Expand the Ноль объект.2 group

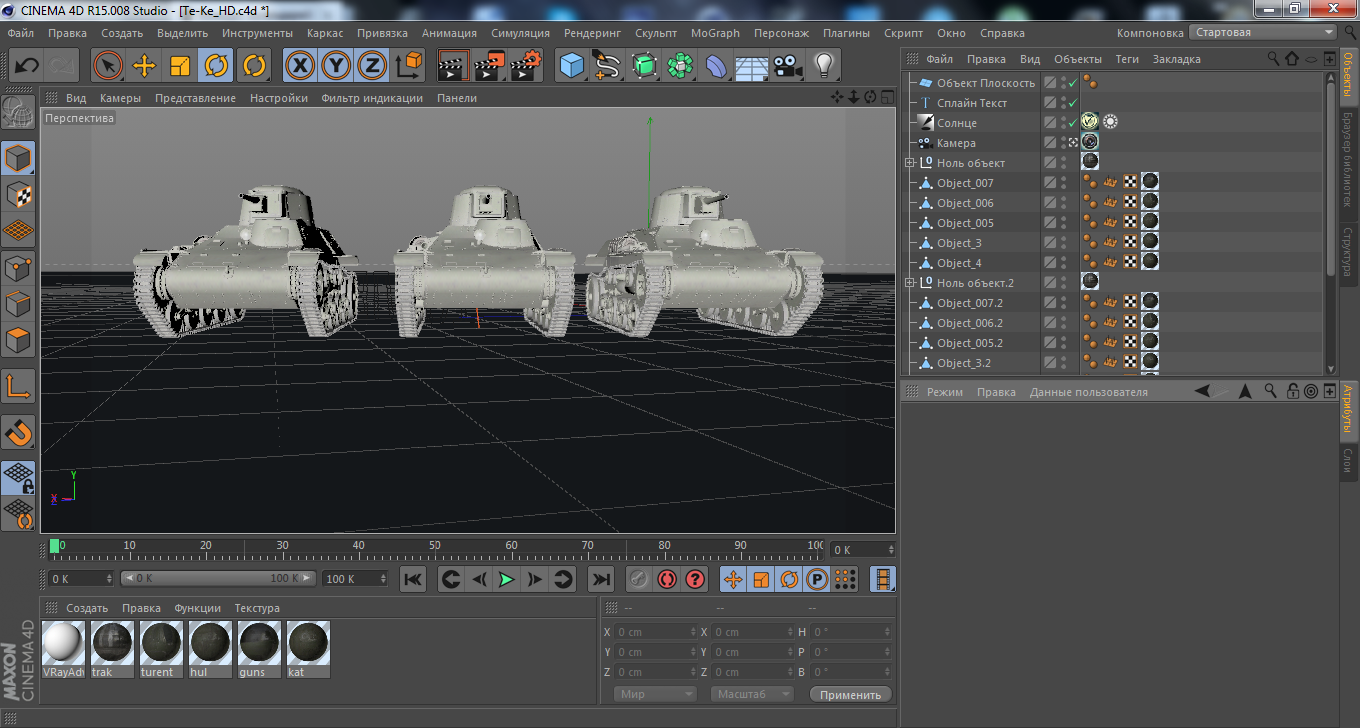coord(910,283)
